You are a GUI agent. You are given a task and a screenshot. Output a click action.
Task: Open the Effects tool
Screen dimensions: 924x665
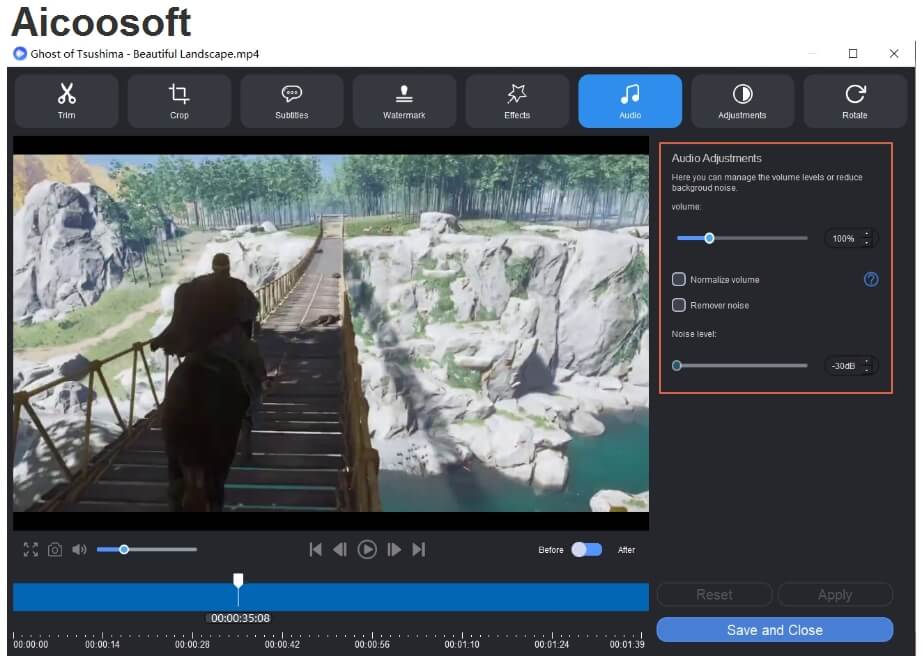click(x=517, y=101)
